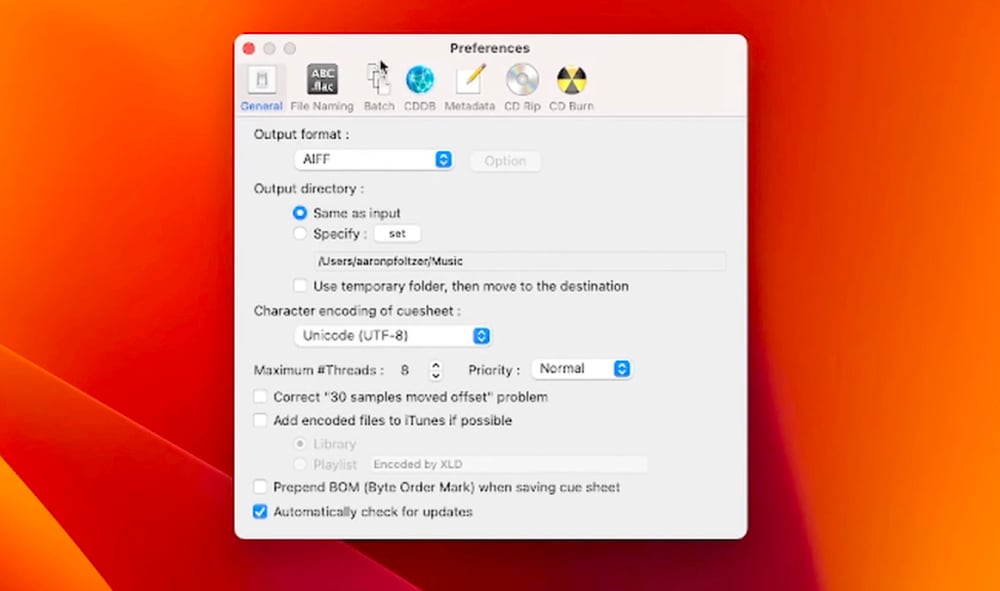Open the AIFF output format dropdown
This screenshot has height=591, width=1000.
[374, 159]
